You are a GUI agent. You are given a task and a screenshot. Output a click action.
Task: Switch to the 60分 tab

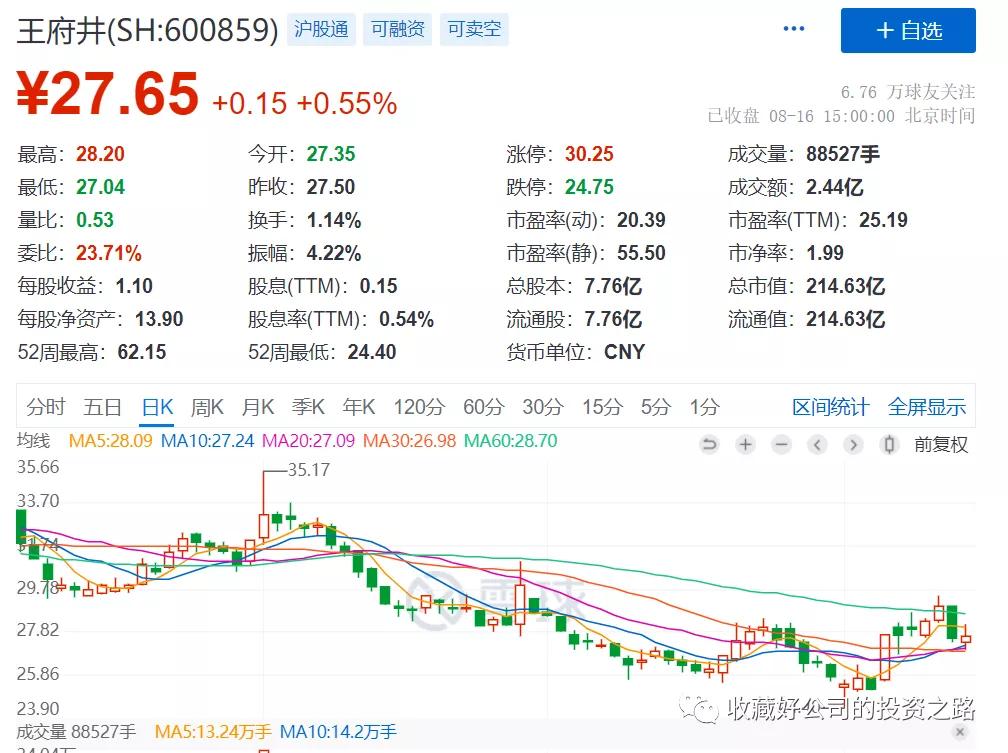coord(483,407)
